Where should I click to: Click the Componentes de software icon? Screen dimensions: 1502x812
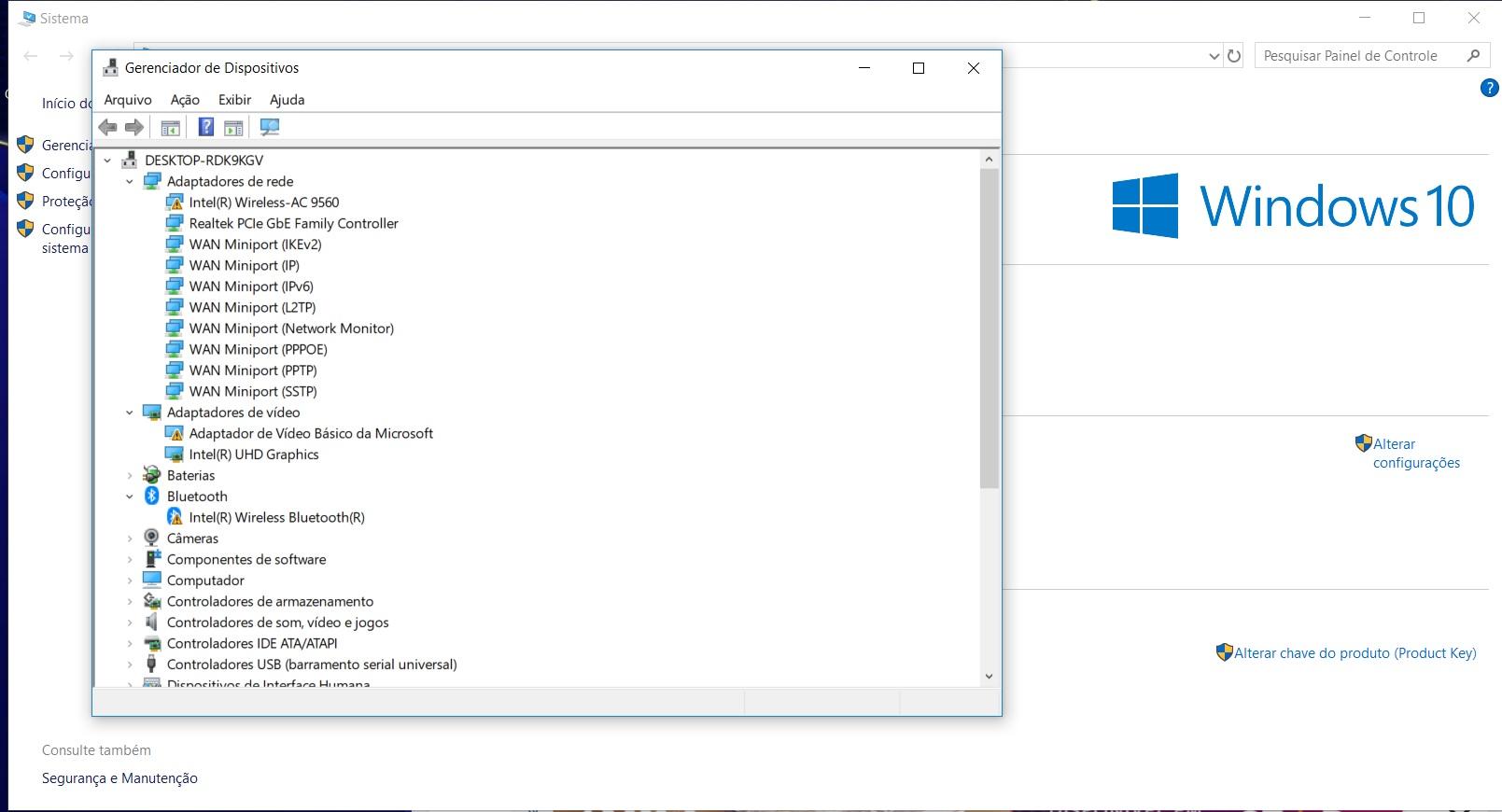point(152,559)
